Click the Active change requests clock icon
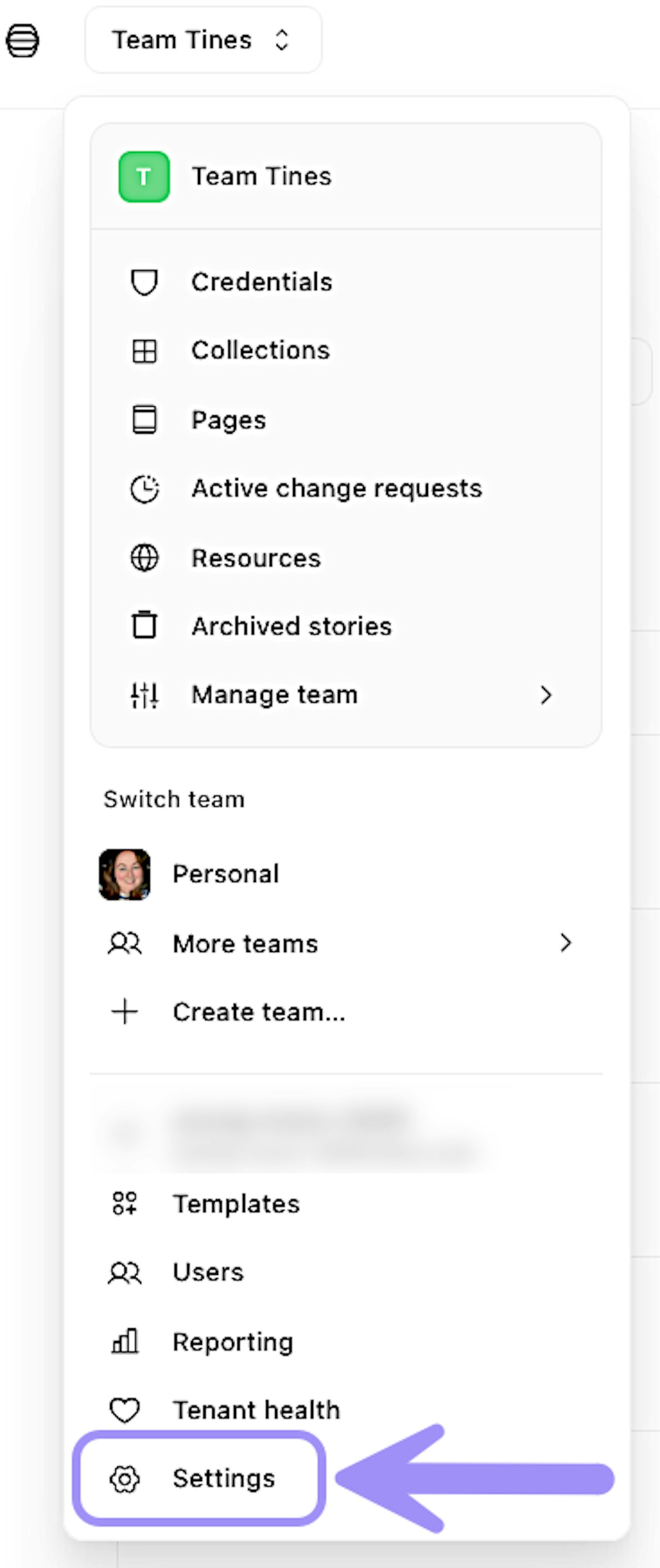Screen dimensions: 660x1568 [144, 489]
